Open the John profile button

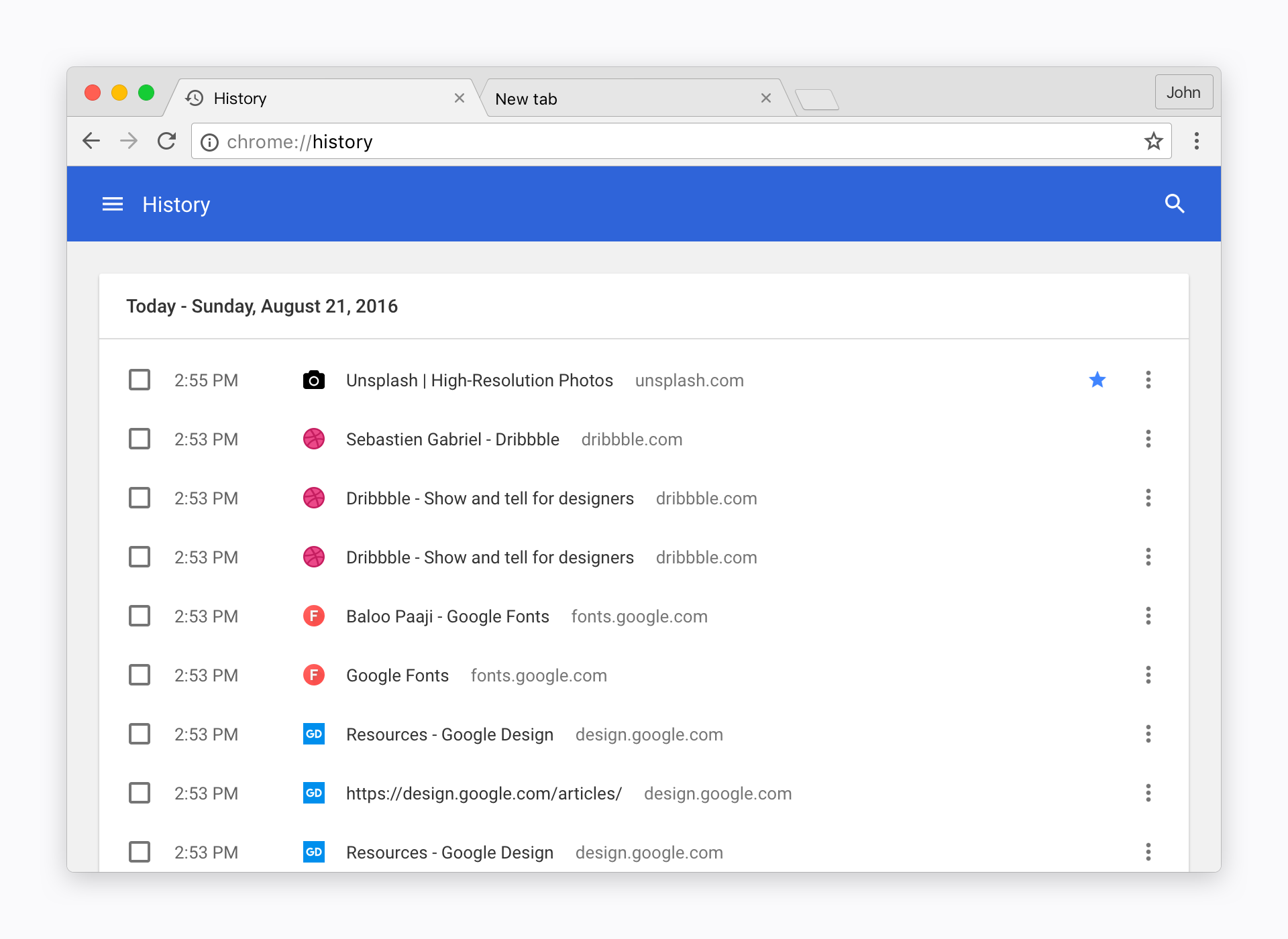1183,92
